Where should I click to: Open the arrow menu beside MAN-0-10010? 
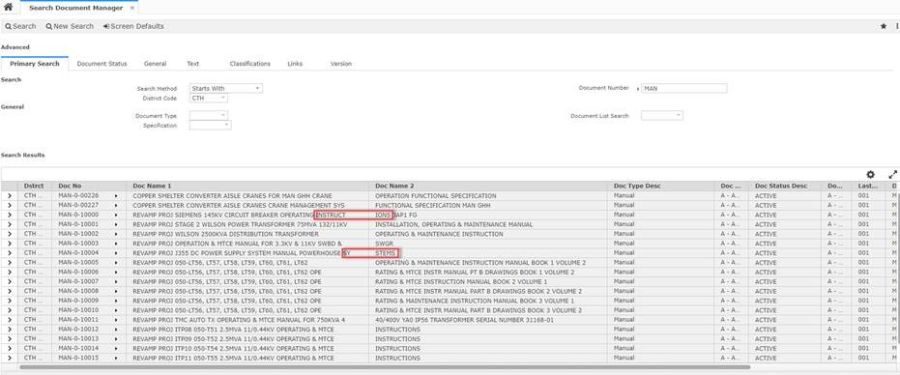click(116, 310)
